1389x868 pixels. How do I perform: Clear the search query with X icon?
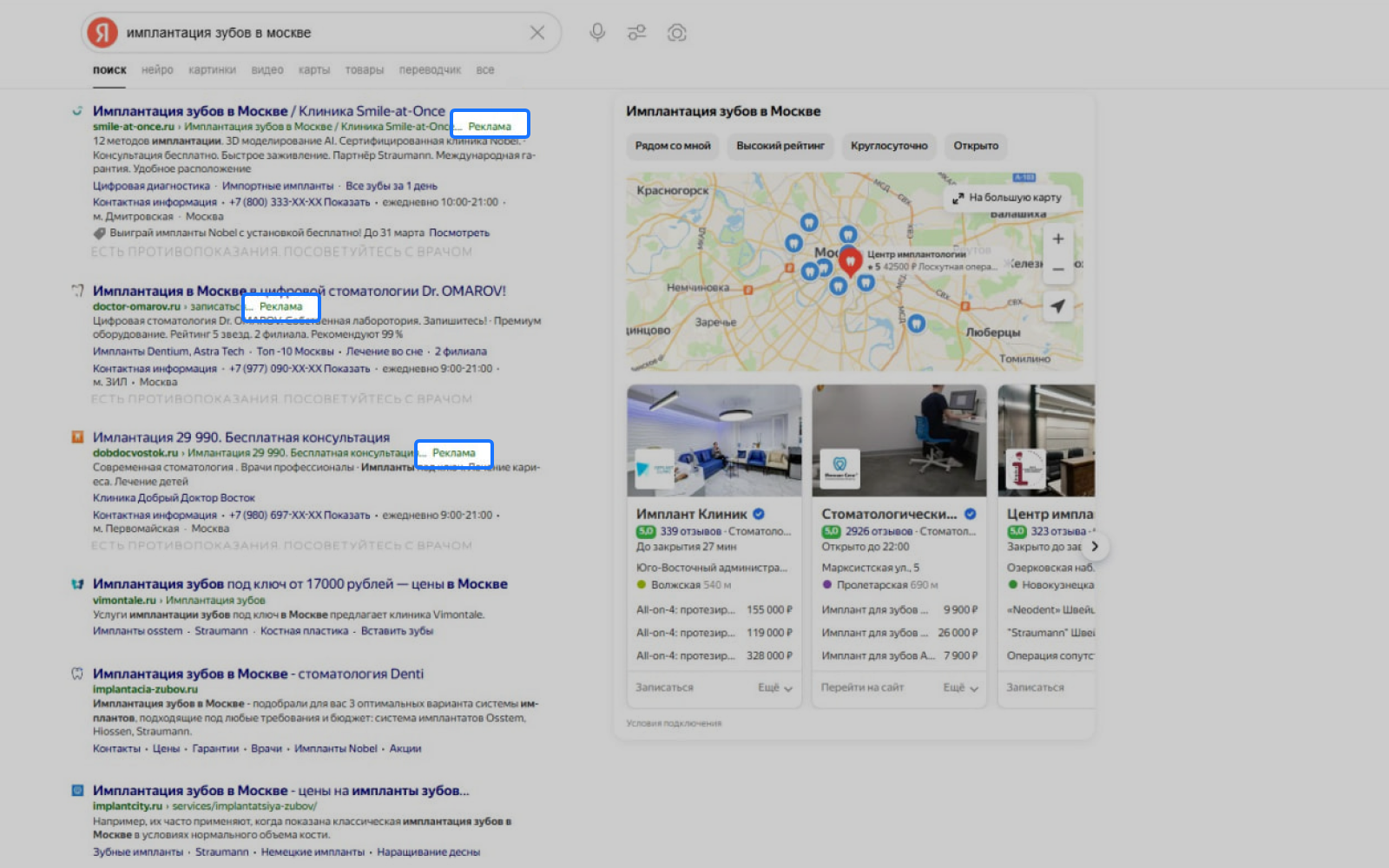coord(537,33)
